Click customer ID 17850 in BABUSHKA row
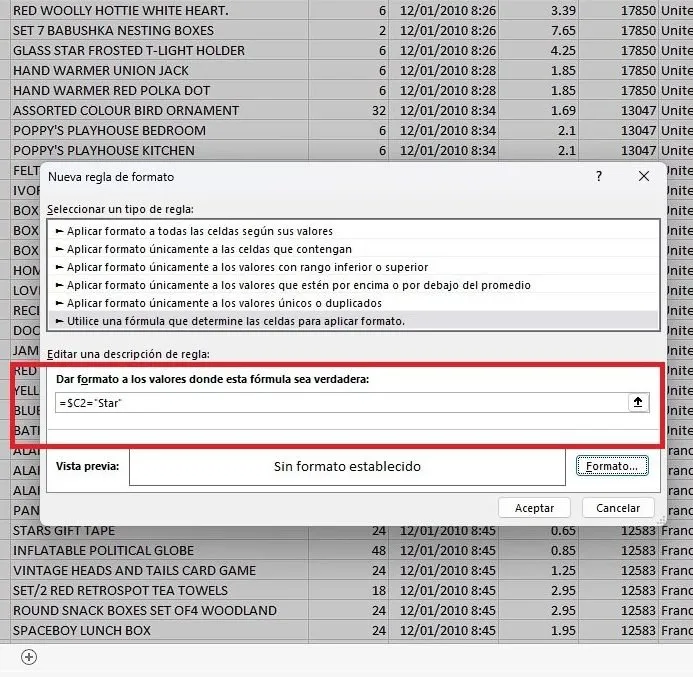 pos(619,30)
